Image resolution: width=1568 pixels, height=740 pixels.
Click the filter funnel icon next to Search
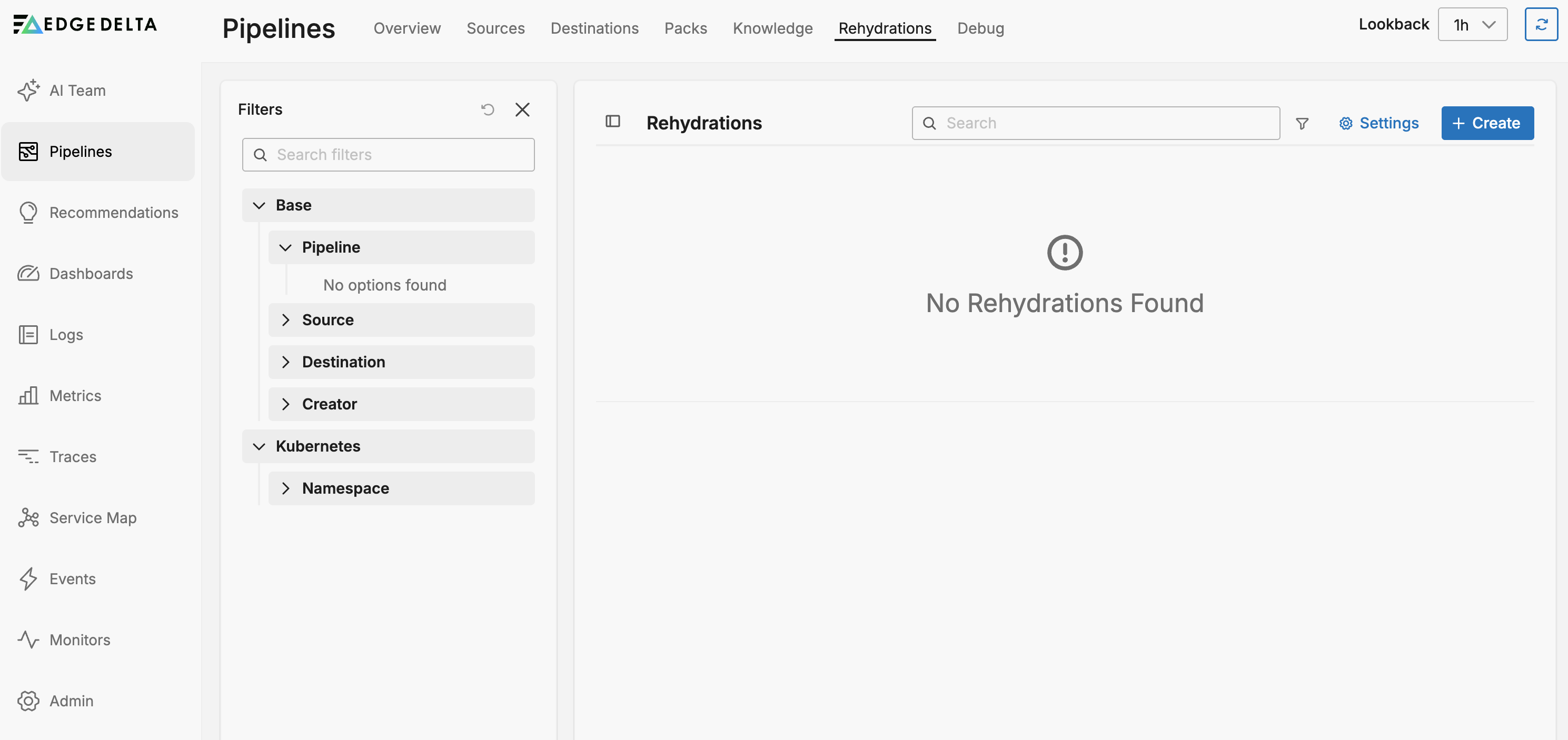coord(1302,123)
